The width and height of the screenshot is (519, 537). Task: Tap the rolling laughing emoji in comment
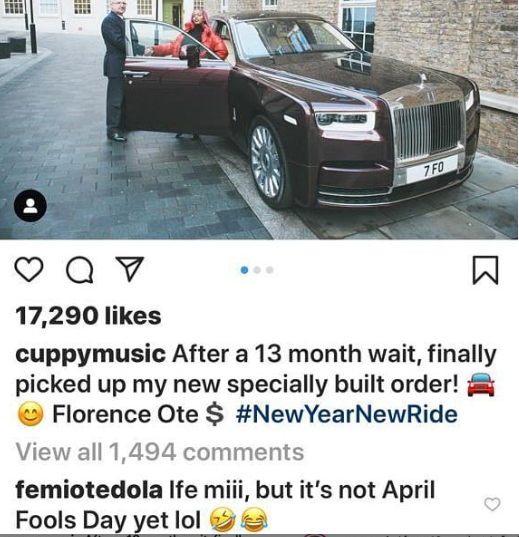(x=223, y=520)
